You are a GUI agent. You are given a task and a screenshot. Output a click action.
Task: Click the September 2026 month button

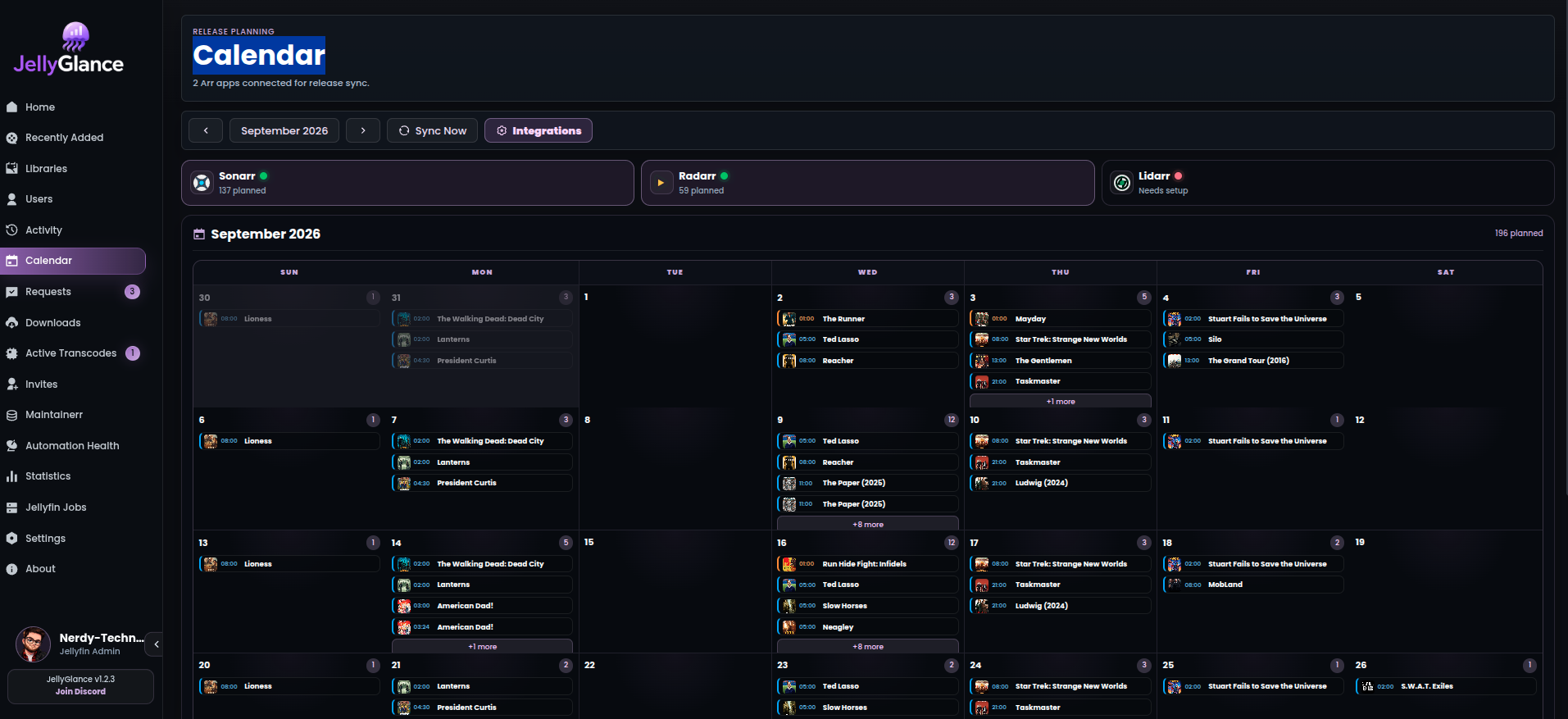point(284,130)
